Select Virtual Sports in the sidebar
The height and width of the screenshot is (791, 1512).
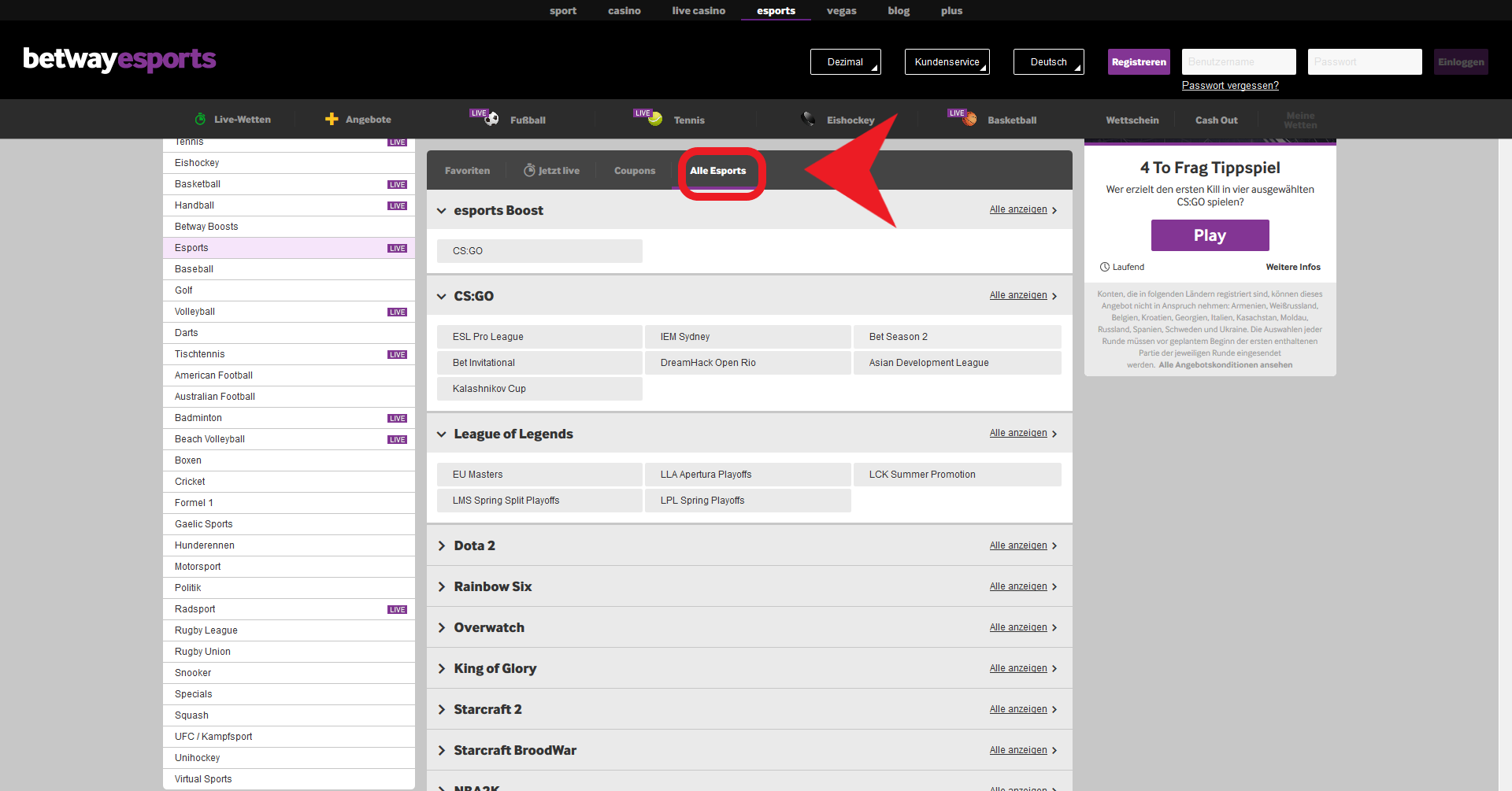(x=289, y=779)
